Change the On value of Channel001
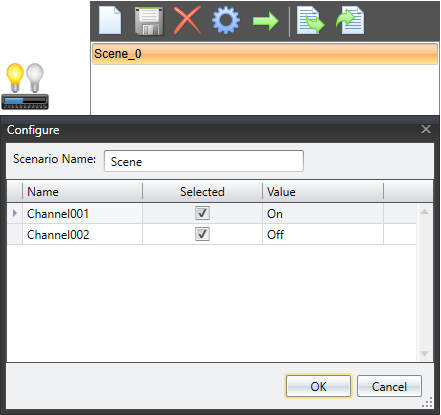Viewport: 441px width, 415px height. coord(323,214)
